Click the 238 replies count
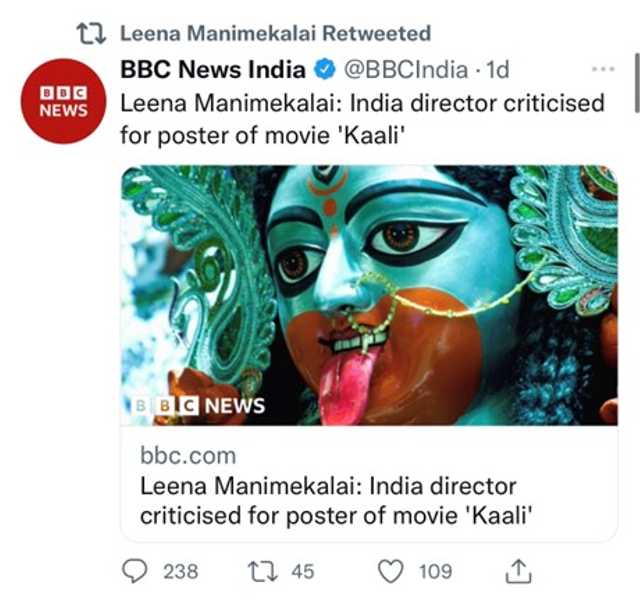640x600 pixels. pos(180,571)
